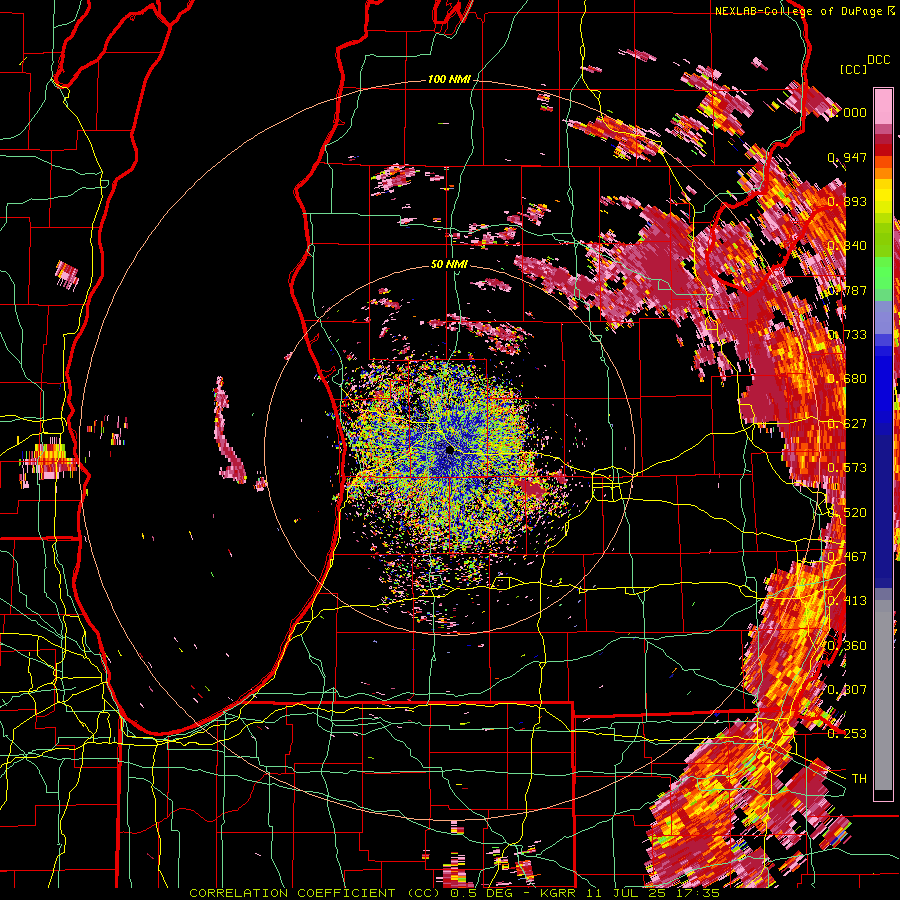
Task: Click the 0.787 value on color scale
Action: (x=847, y=290)
